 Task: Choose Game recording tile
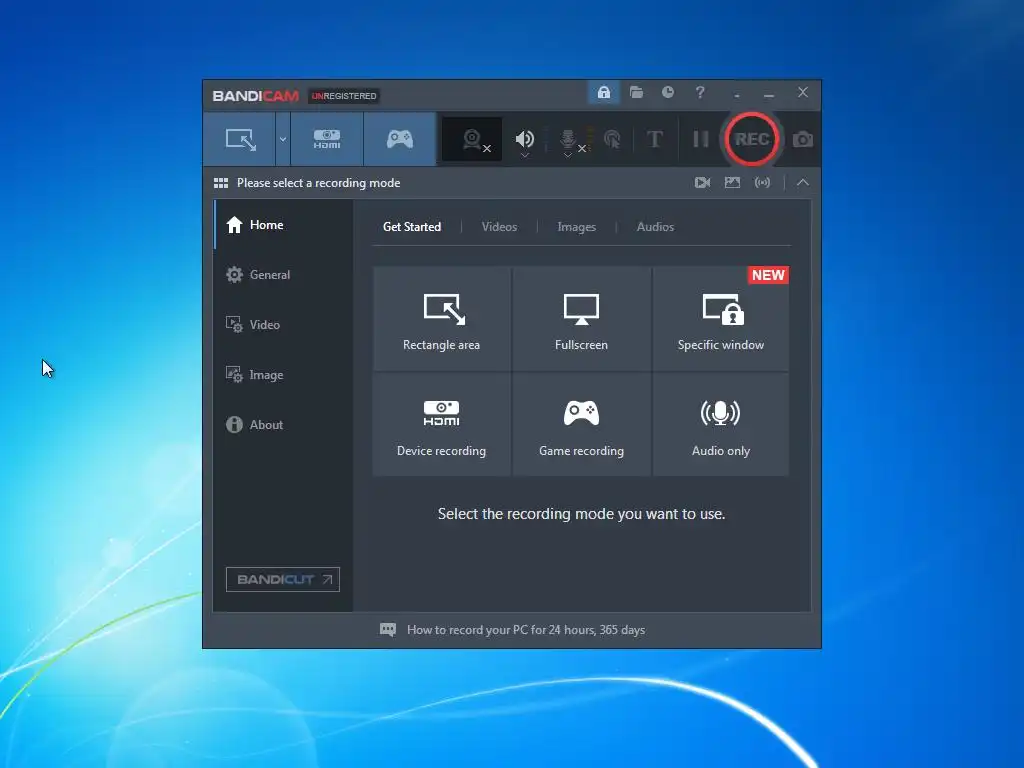tap(581, 424)
